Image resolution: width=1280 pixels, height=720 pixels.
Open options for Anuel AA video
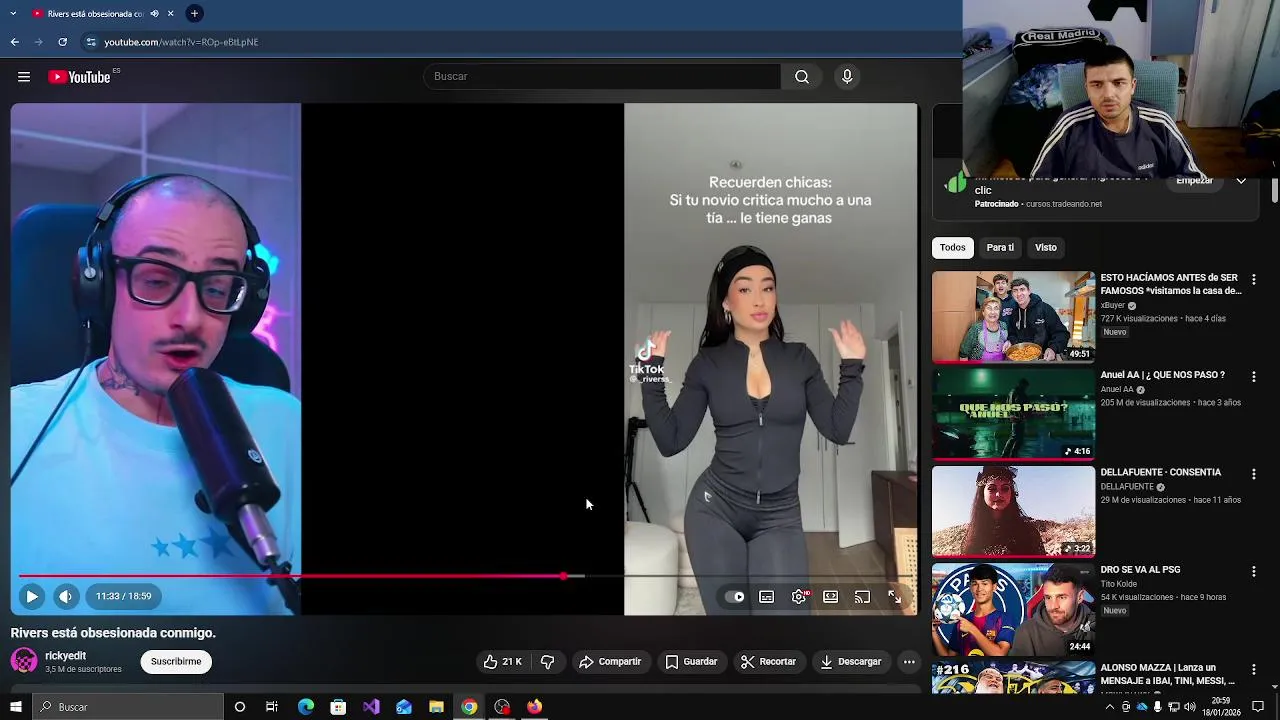point(1253,377)
